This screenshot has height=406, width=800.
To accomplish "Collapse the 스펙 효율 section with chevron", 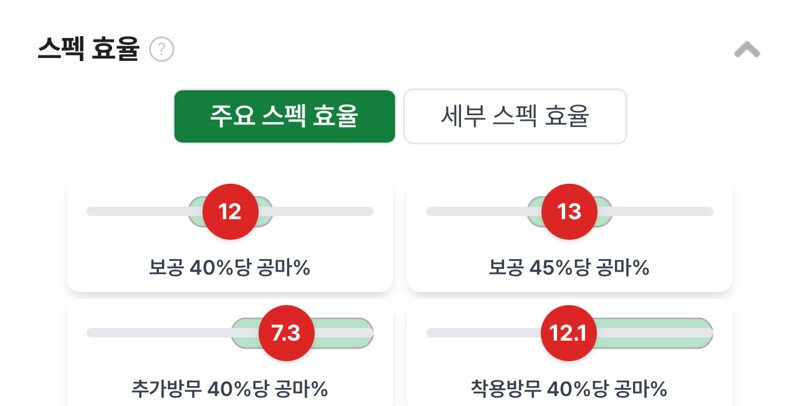I will (747, 50).
